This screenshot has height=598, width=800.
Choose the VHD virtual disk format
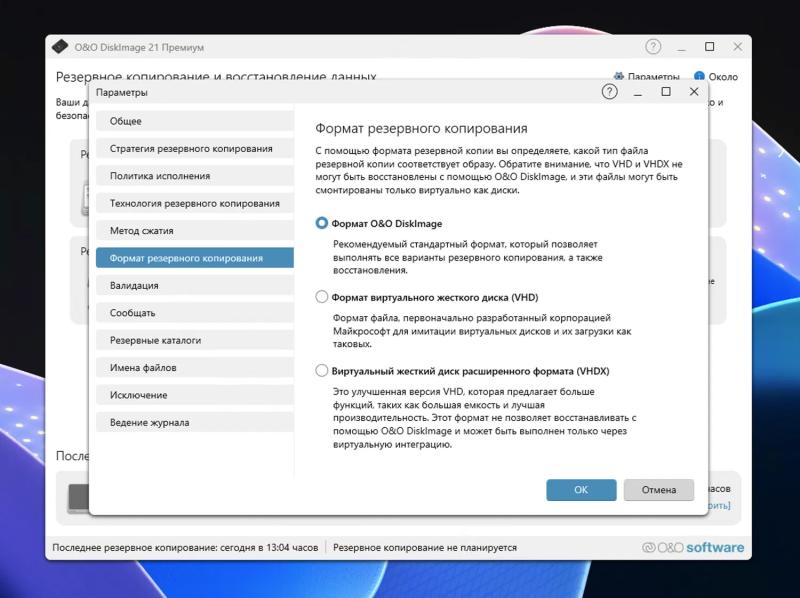point(322,297)
